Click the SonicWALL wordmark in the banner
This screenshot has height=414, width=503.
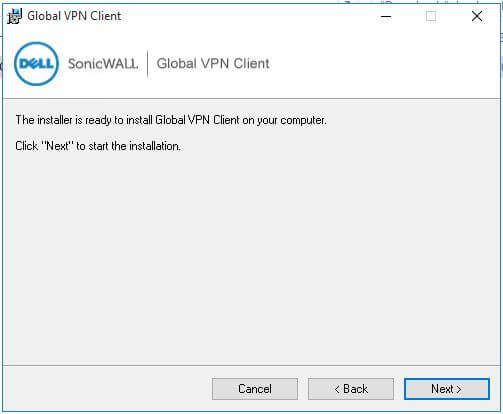(103, 63)
